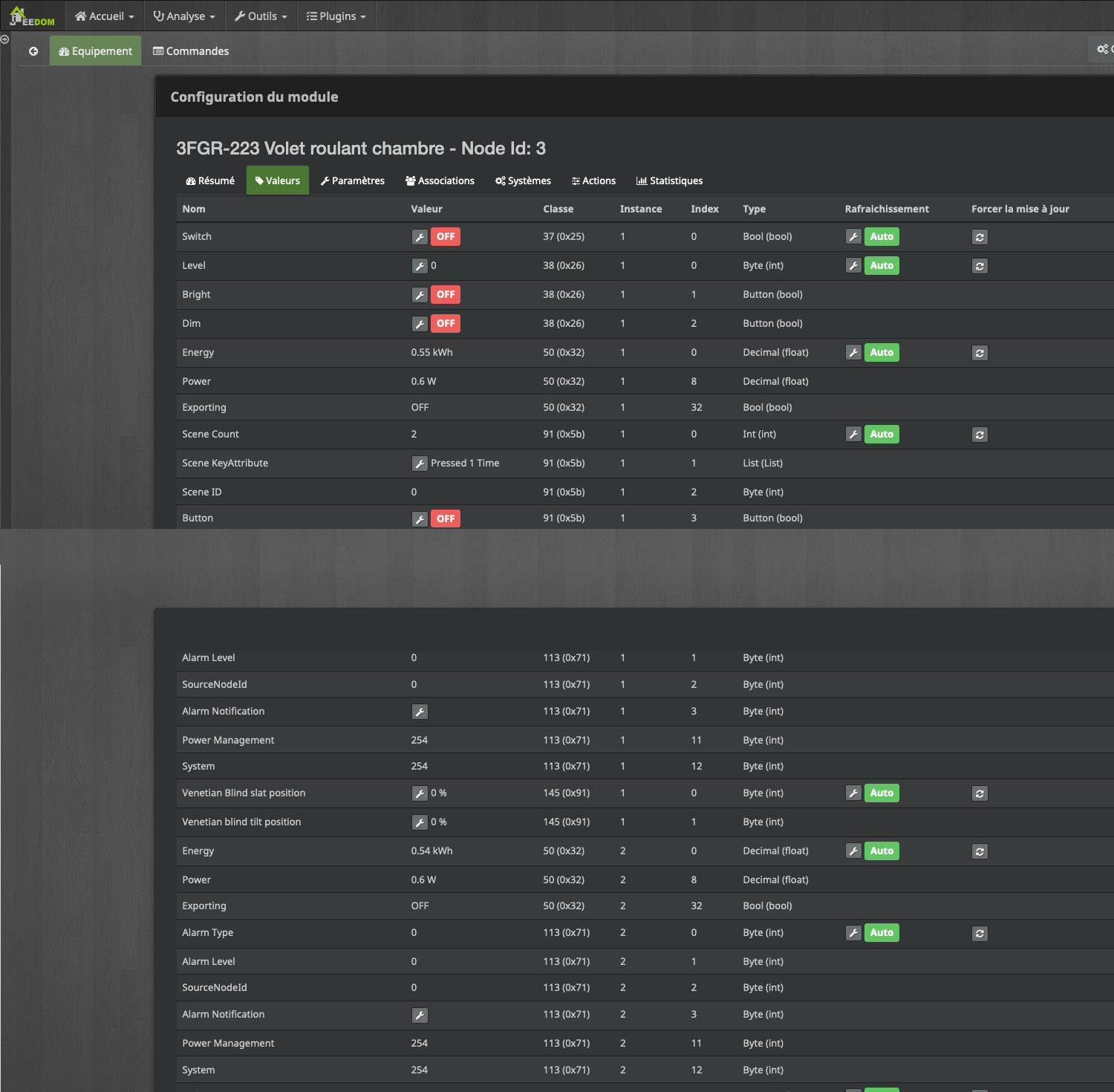Click refresh-settings wrench for Switch row

pos(854,237)
